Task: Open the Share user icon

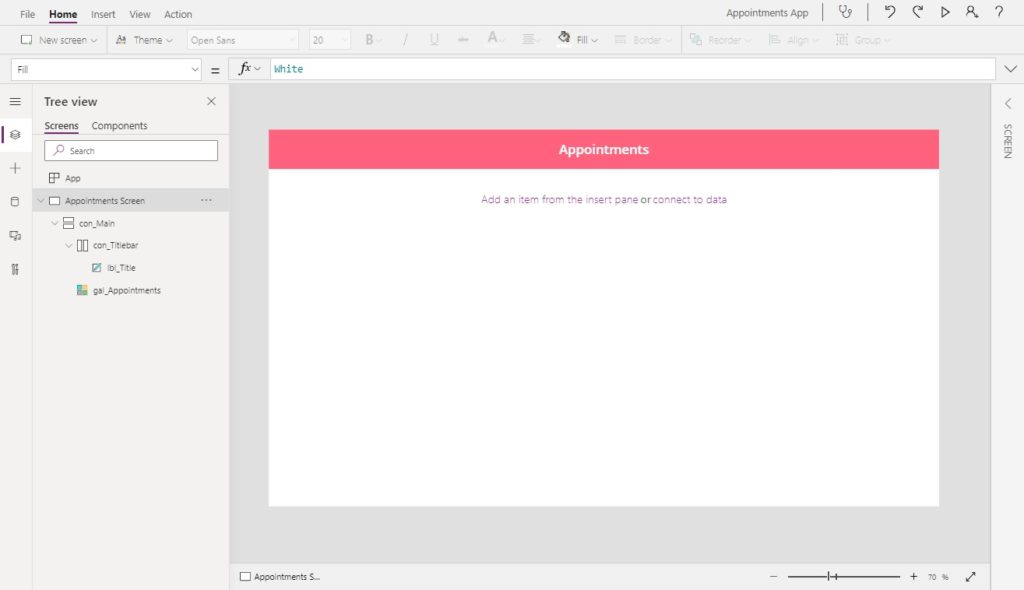Action: [x=972, y=12]
